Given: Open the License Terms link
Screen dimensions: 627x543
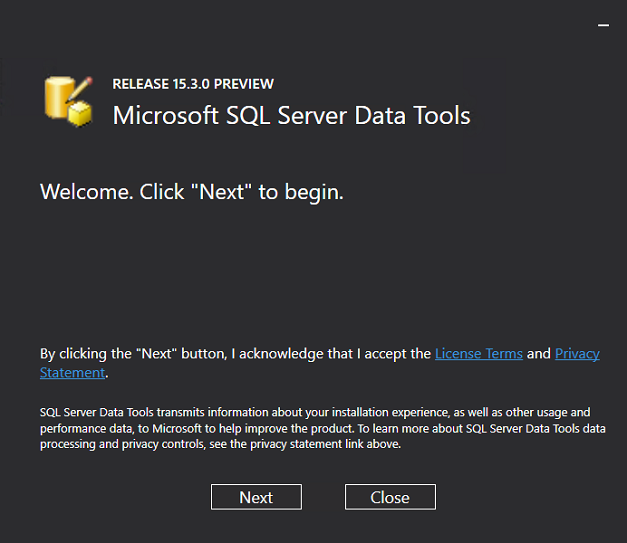Looking at the screenshot, I should pyautogui.click(x=478, y=354).
